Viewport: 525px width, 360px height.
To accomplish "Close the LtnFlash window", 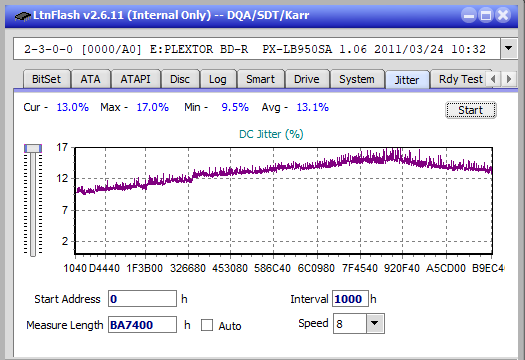I will point(503,15).
